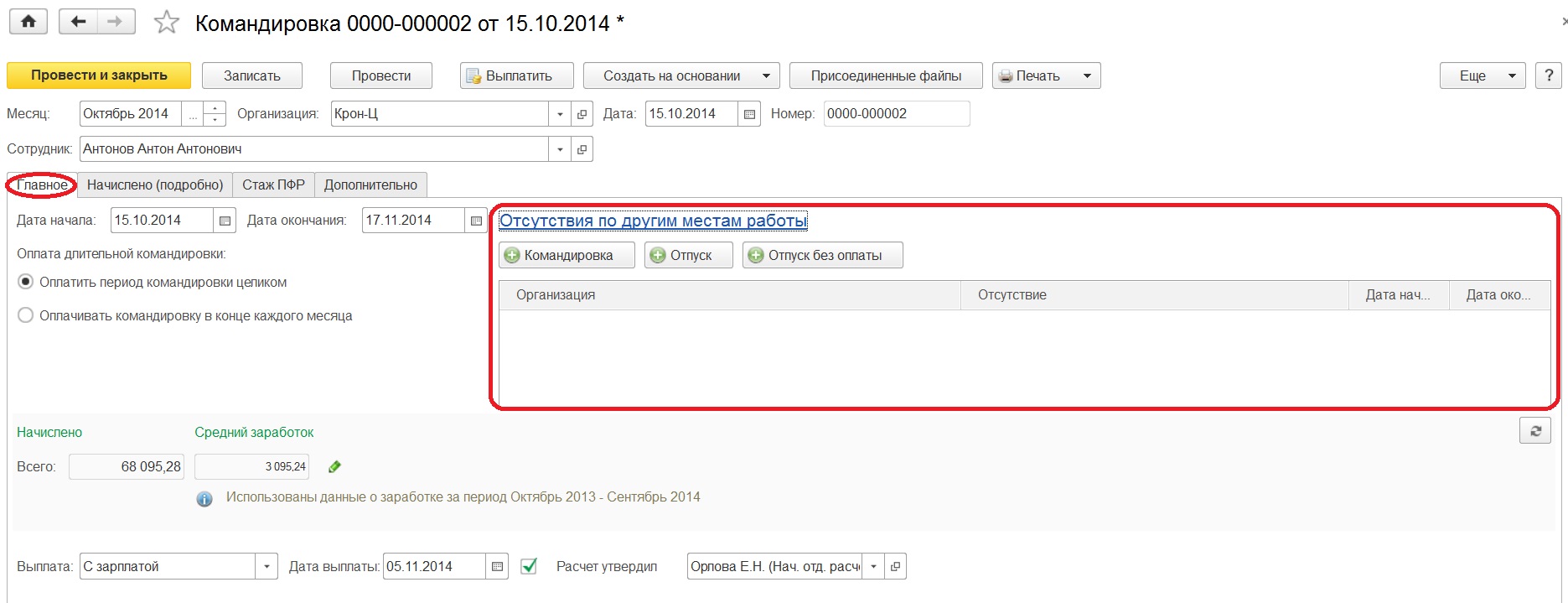Sort by Организация column header
The height and width of the screenshot is (603, 1568).
(x=730, y=295)
